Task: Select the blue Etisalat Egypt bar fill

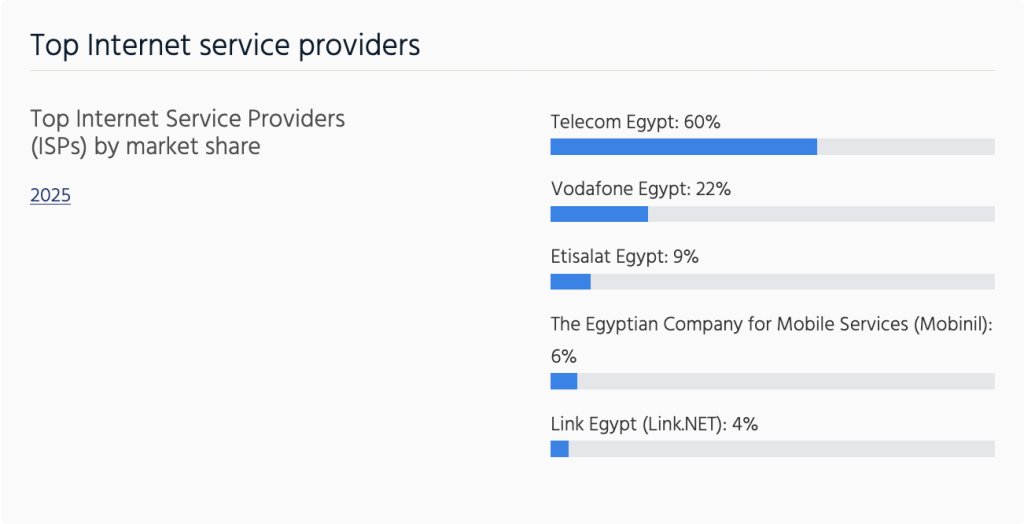Action: [570, 281]
